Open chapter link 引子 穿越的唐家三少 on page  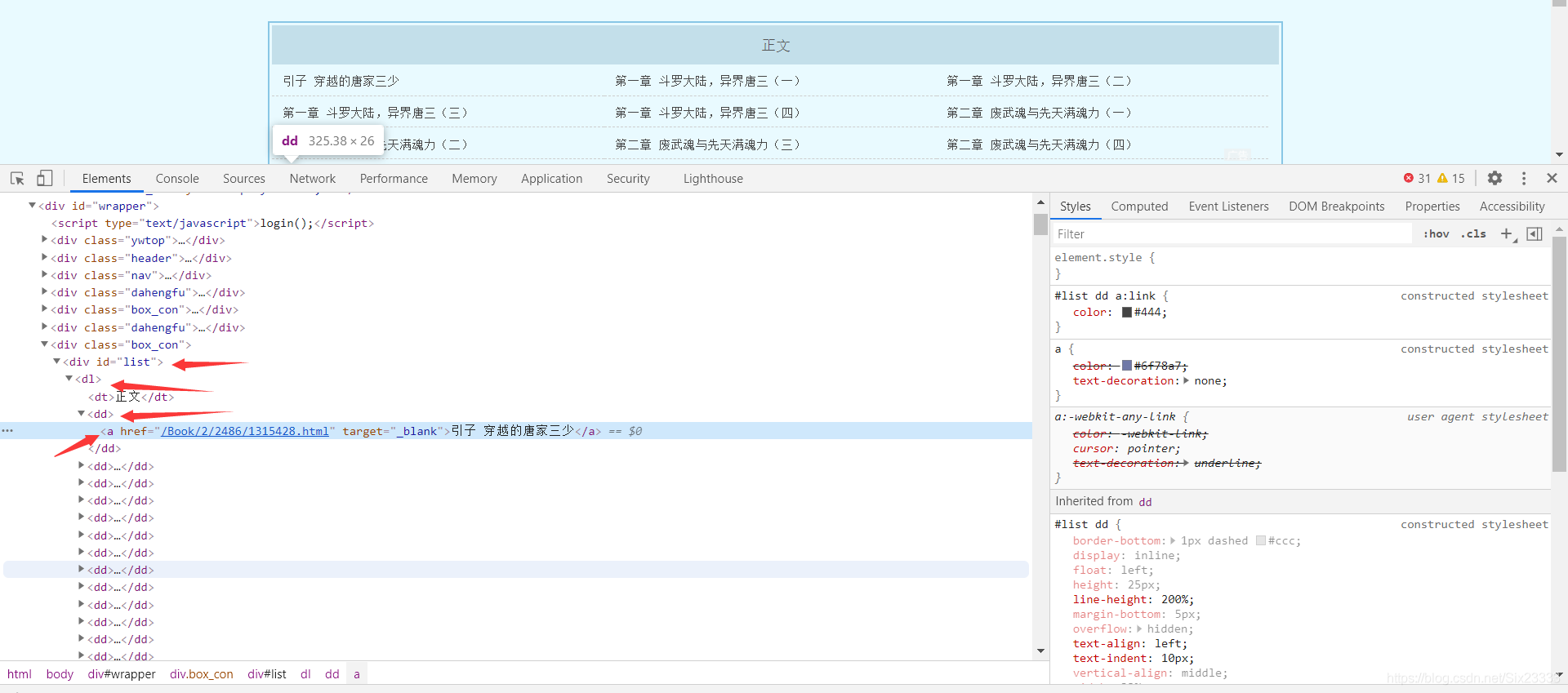(341, 81)
